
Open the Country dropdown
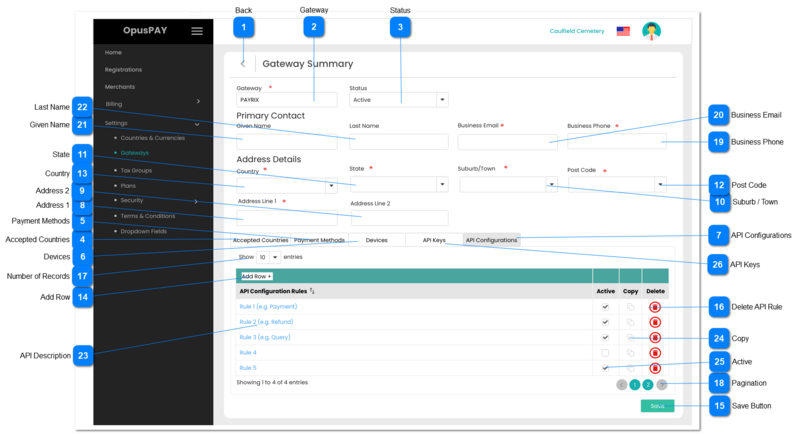click(286, 185)
